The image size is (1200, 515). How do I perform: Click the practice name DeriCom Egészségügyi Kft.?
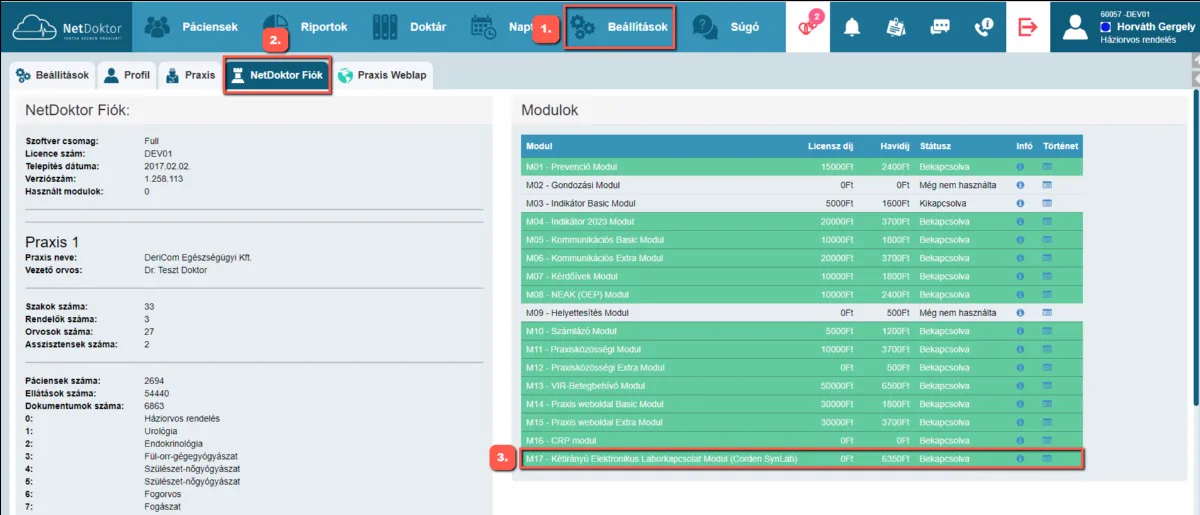tap(198, 257)
